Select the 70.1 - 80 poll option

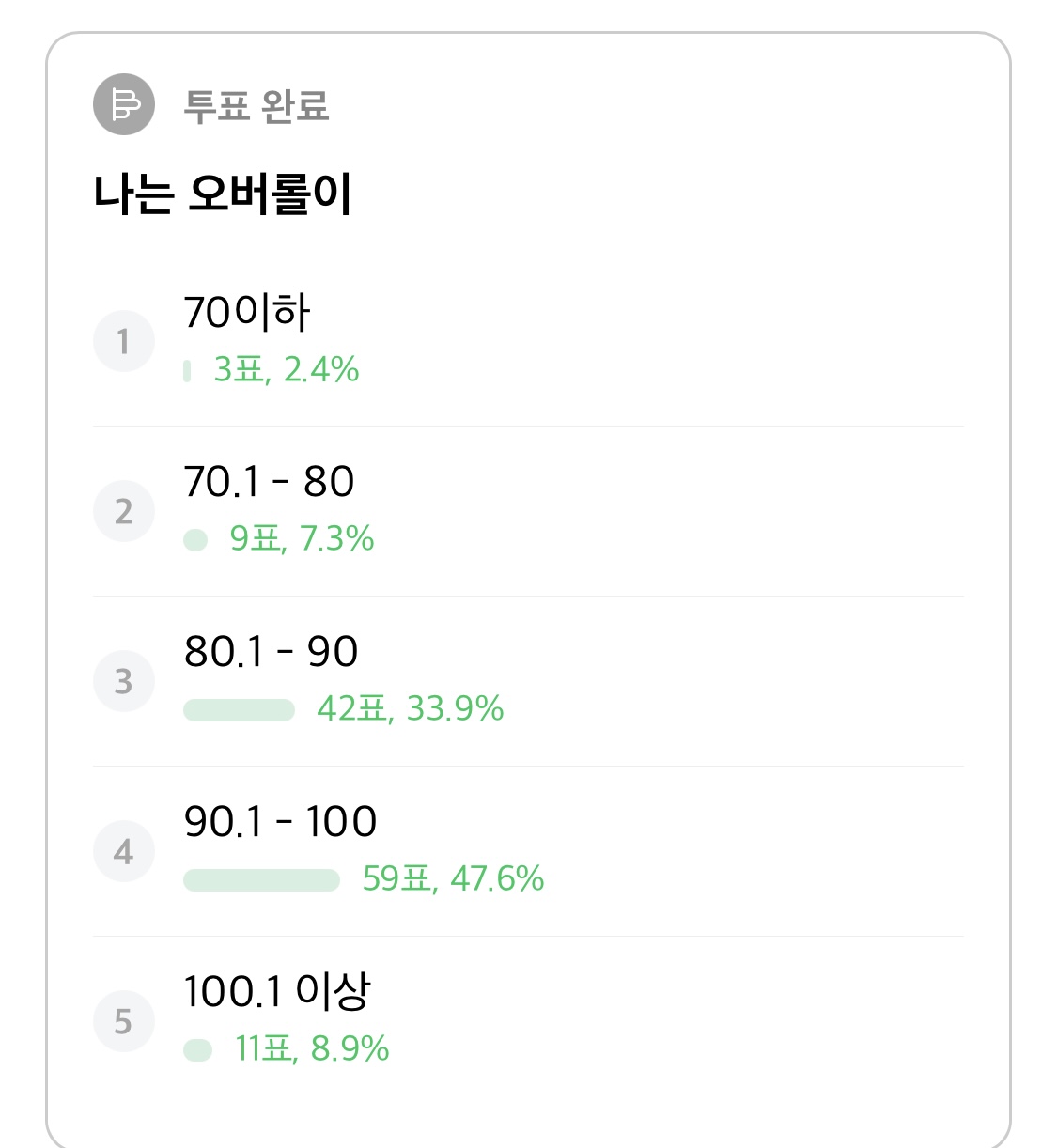pos(528,511)
